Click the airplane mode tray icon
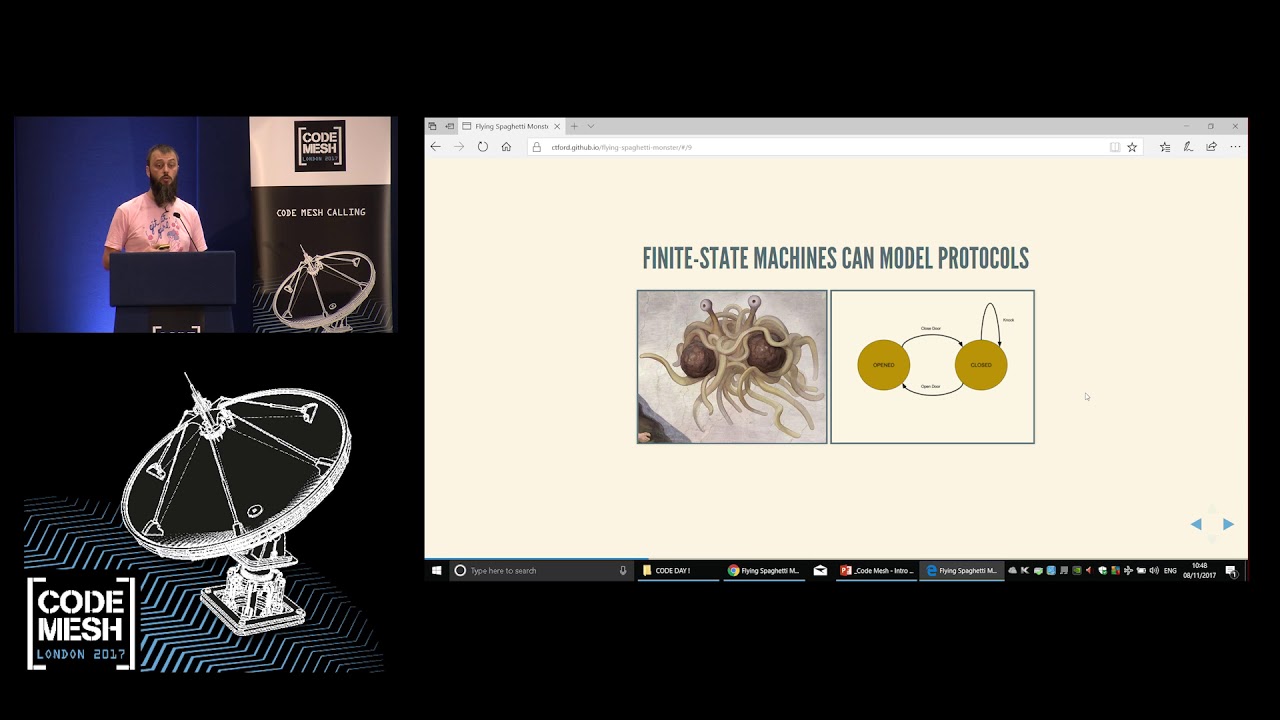The height and width of the screenshot is (720, 1280). [x=1128, y=570]
